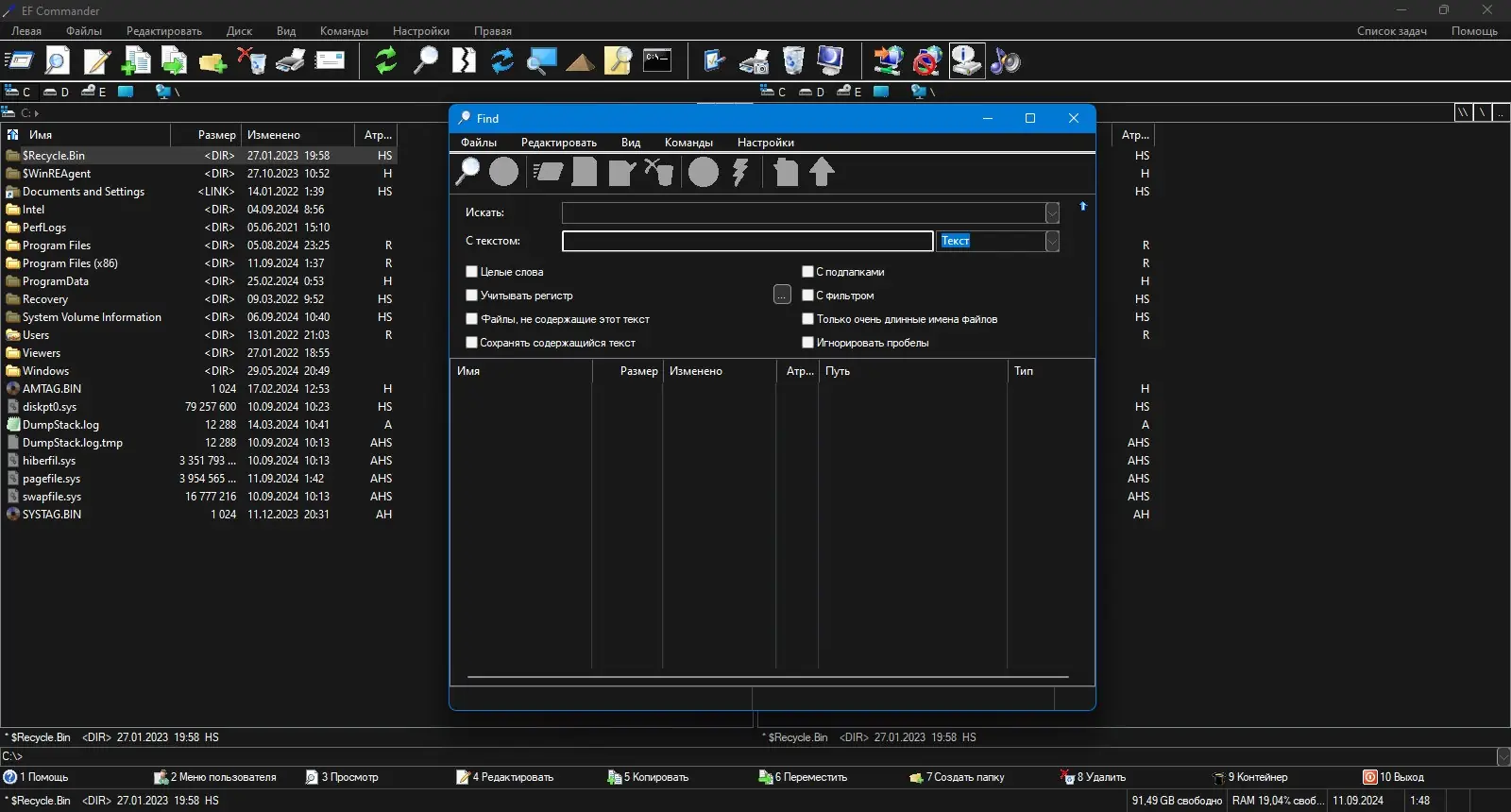Click the 6 Переместить function key button
1511x812 pixels.
[803, 777]
